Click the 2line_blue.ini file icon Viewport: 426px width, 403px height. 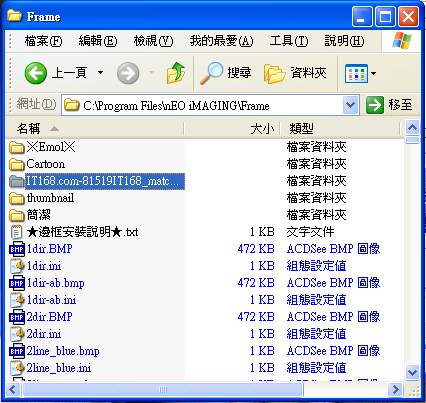[x=17, y=368]
